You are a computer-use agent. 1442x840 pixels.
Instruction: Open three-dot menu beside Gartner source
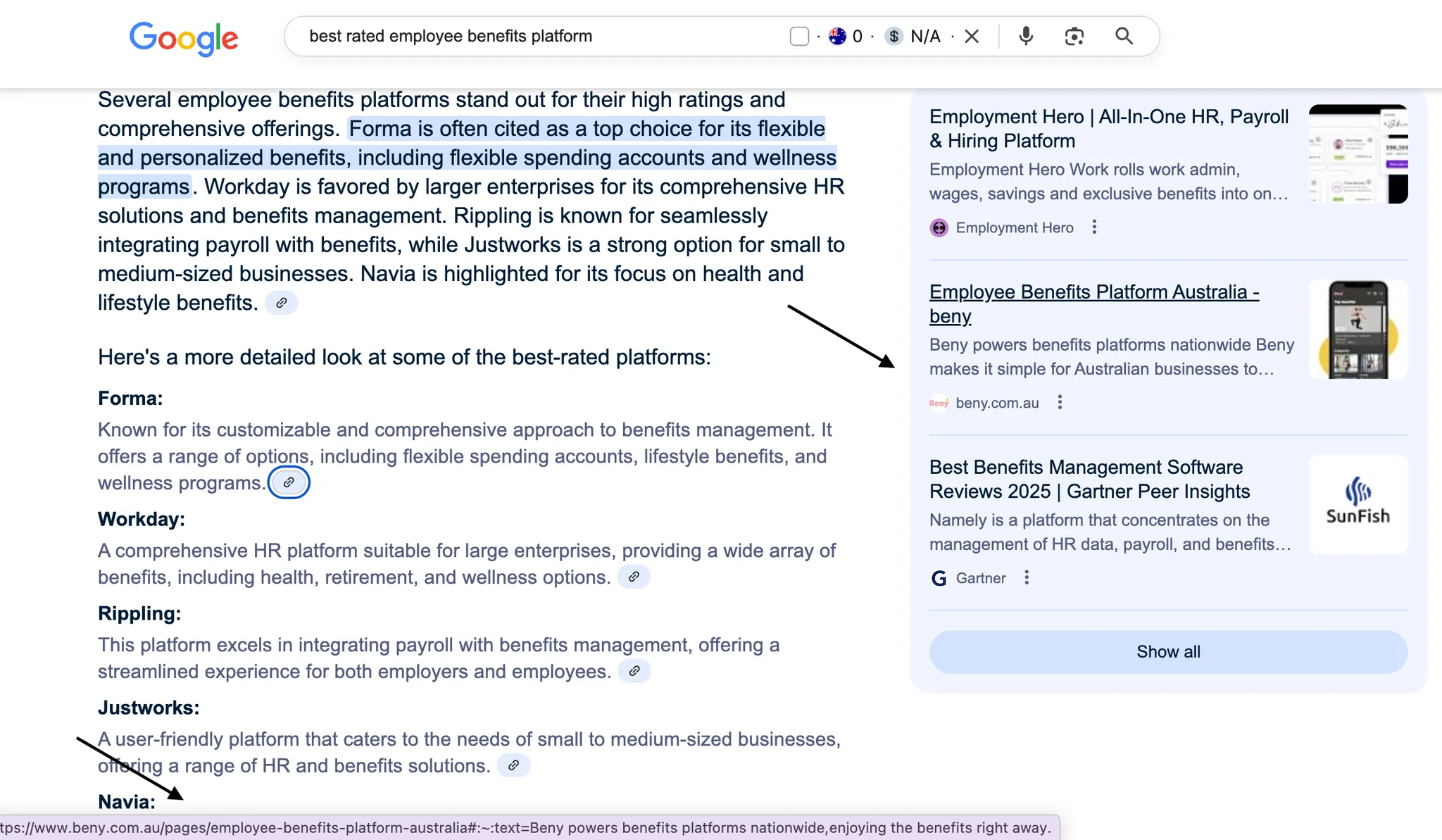(1027, 577)
